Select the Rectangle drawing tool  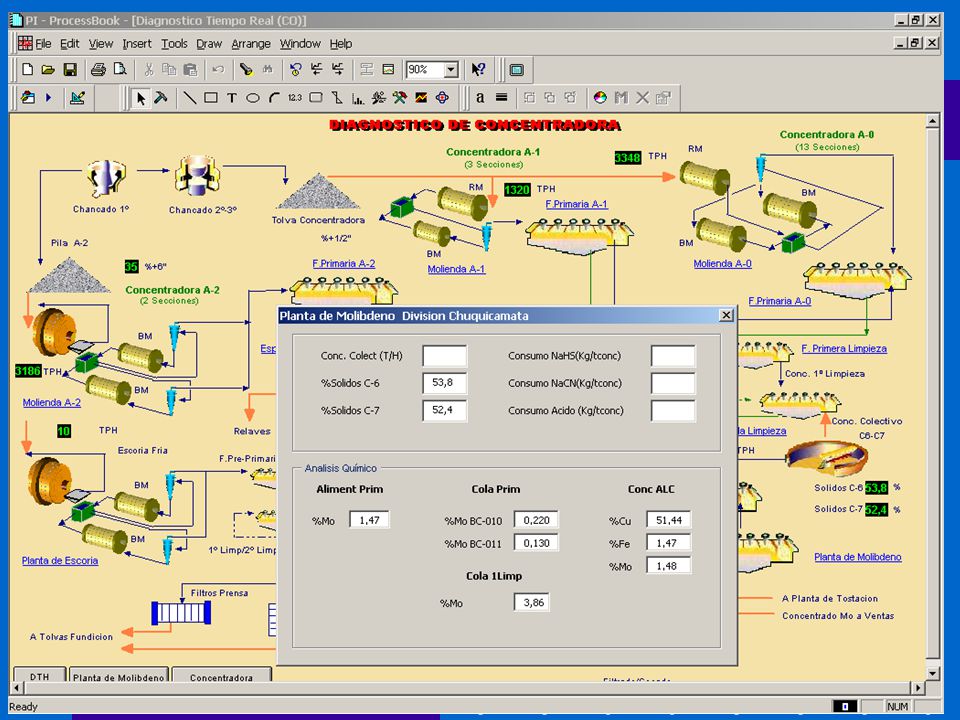tap(211, 98)
